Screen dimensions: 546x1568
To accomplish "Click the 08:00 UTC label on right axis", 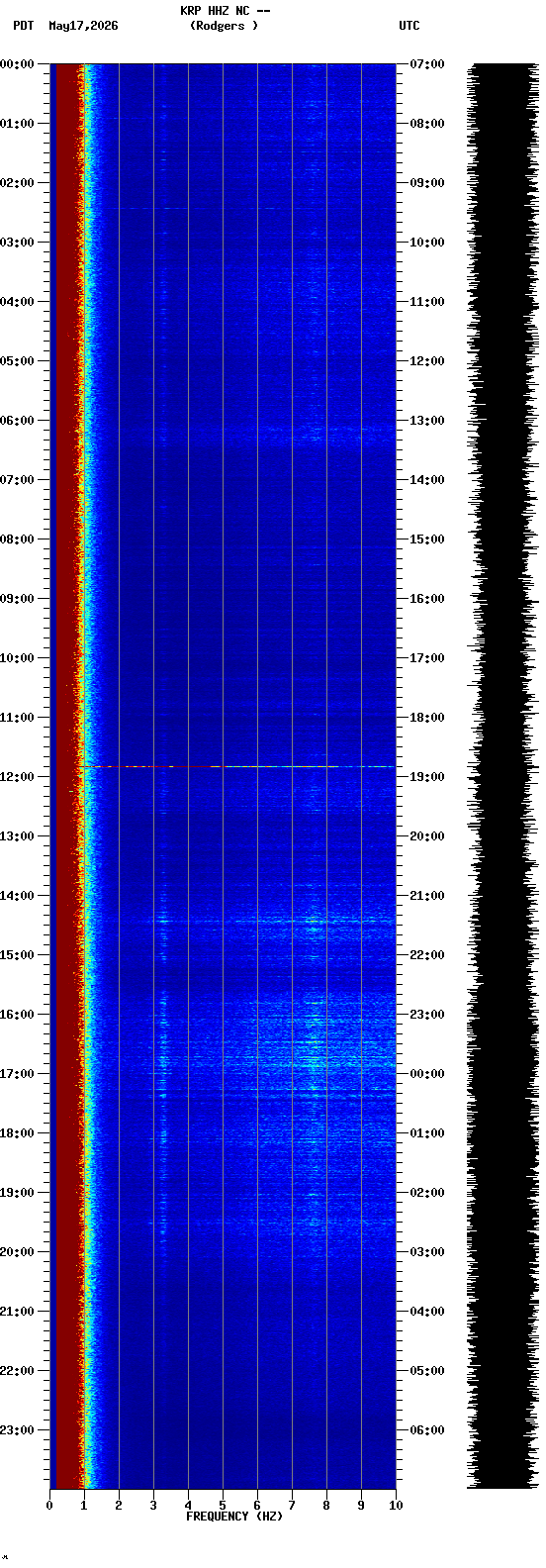I will 427,124.
